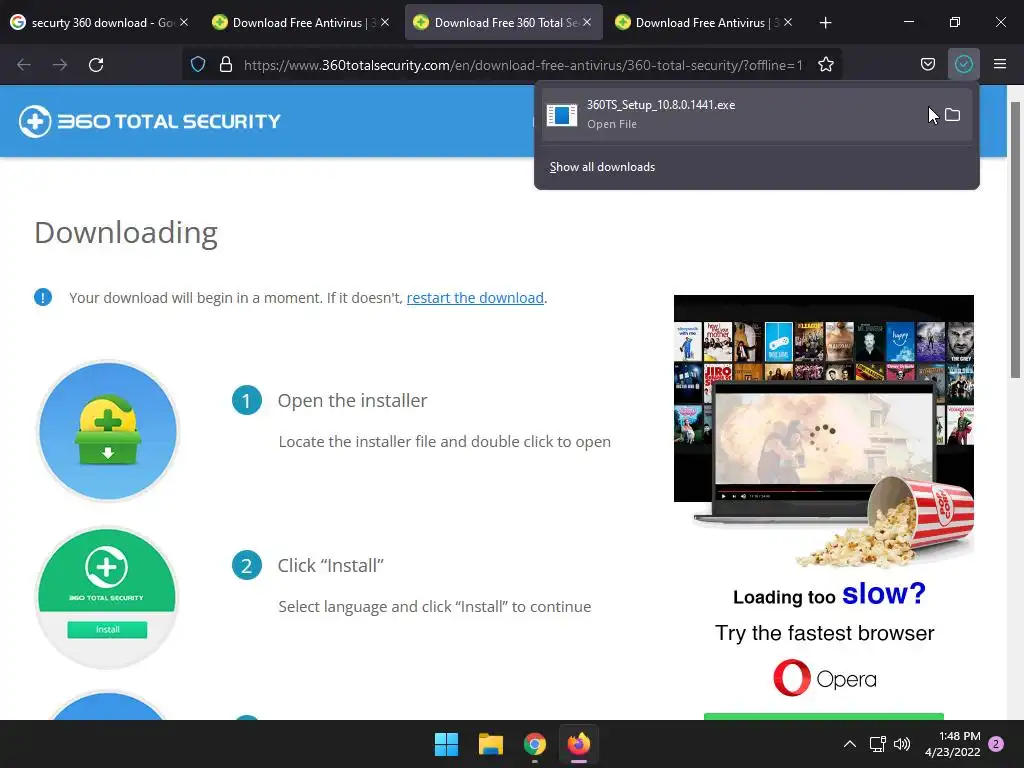Save page to Pocket
This screenshot has width=1024, height=768.
point(927,64)
